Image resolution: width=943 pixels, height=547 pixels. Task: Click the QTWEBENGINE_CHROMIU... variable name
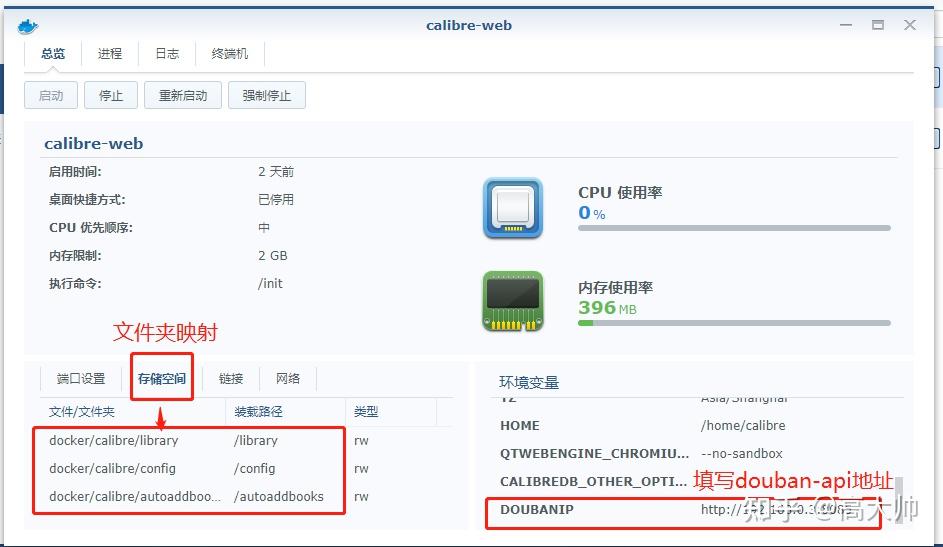pos(594,454)
